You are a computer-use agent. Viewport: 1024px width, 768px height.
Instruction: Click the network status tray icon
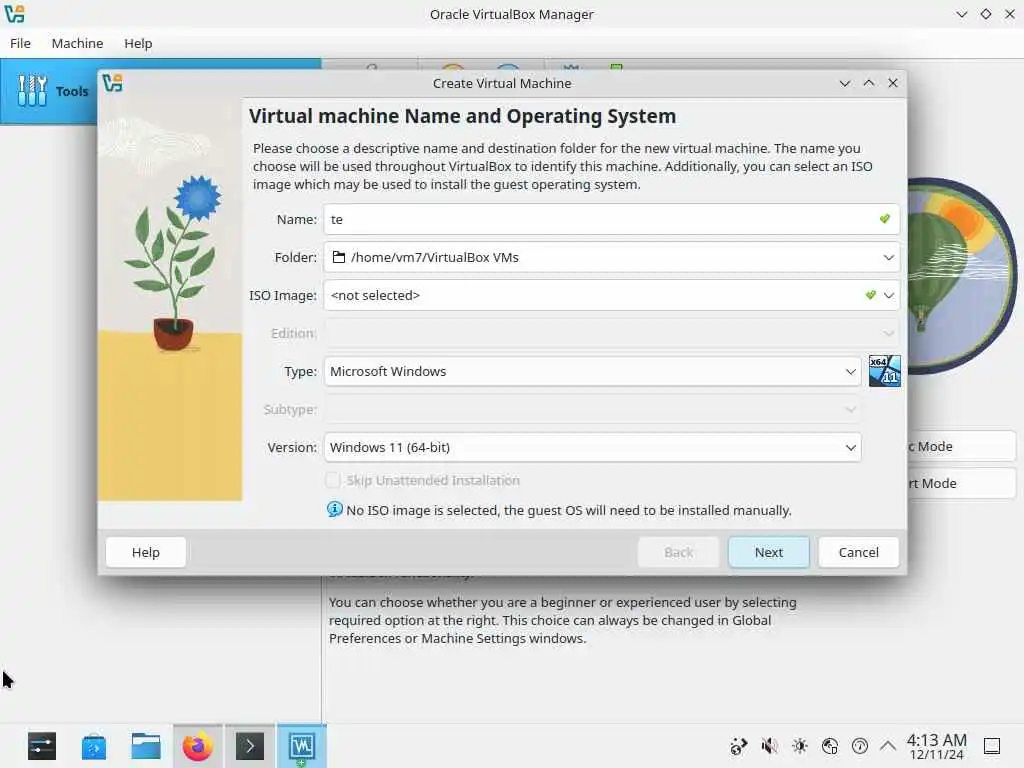coord(830,746)
